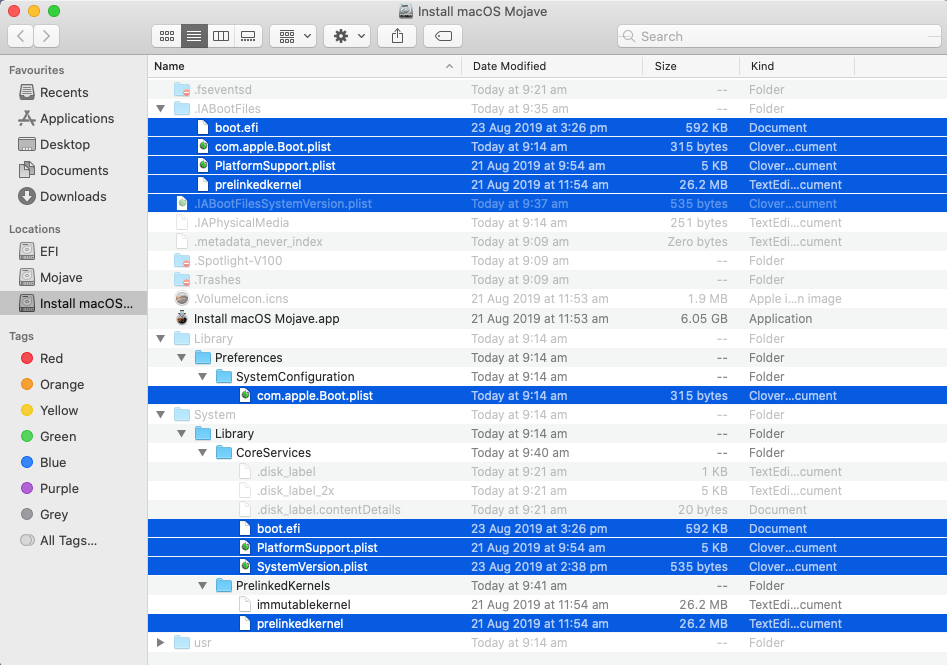Go forward with the toolbar forward arrow
Viewport: 947px width, 665px height.
click(x=47, y=36)
